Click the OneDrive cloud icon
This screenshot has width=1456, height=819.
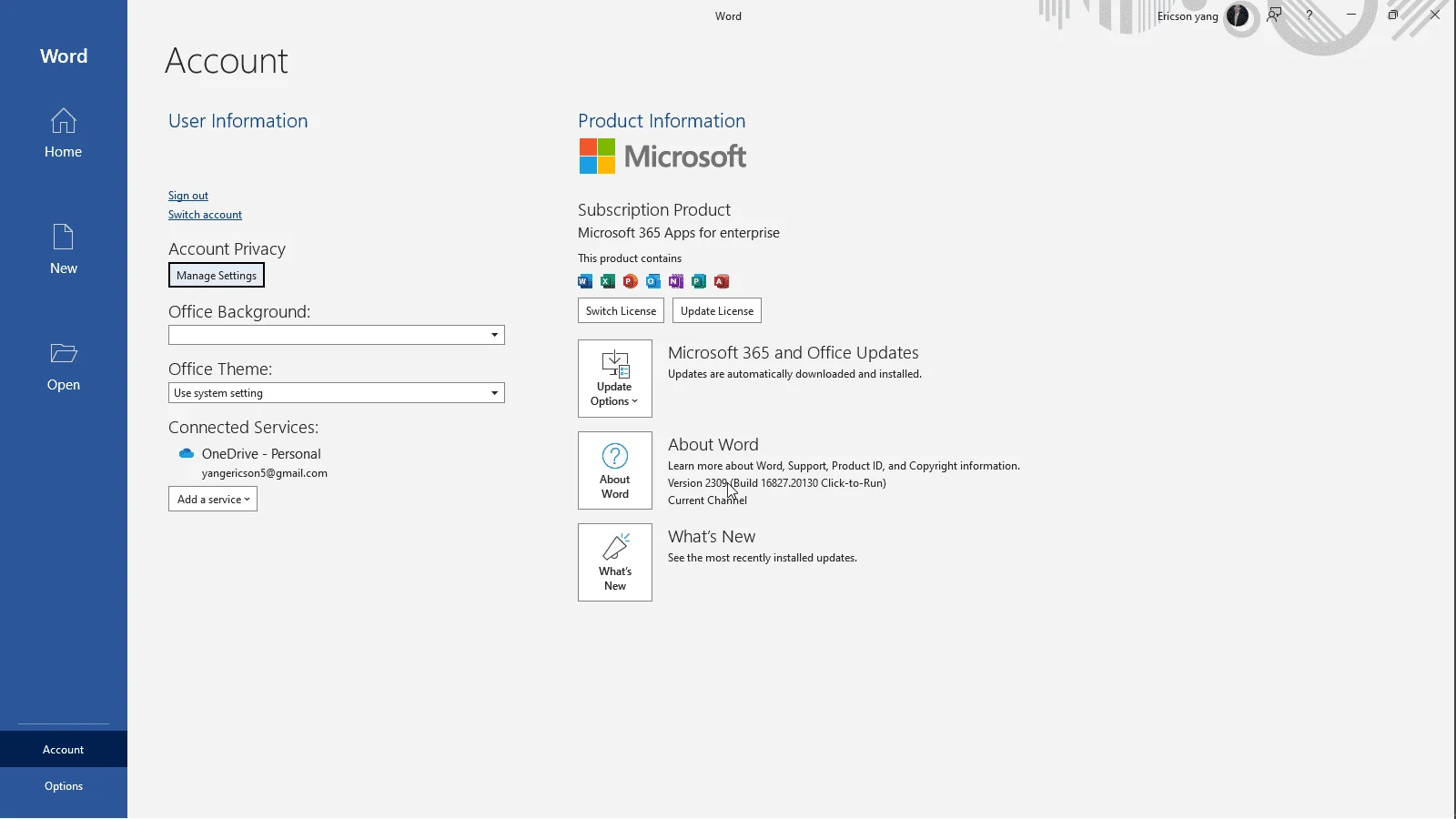pyautogui.click(x=187, y=453)
